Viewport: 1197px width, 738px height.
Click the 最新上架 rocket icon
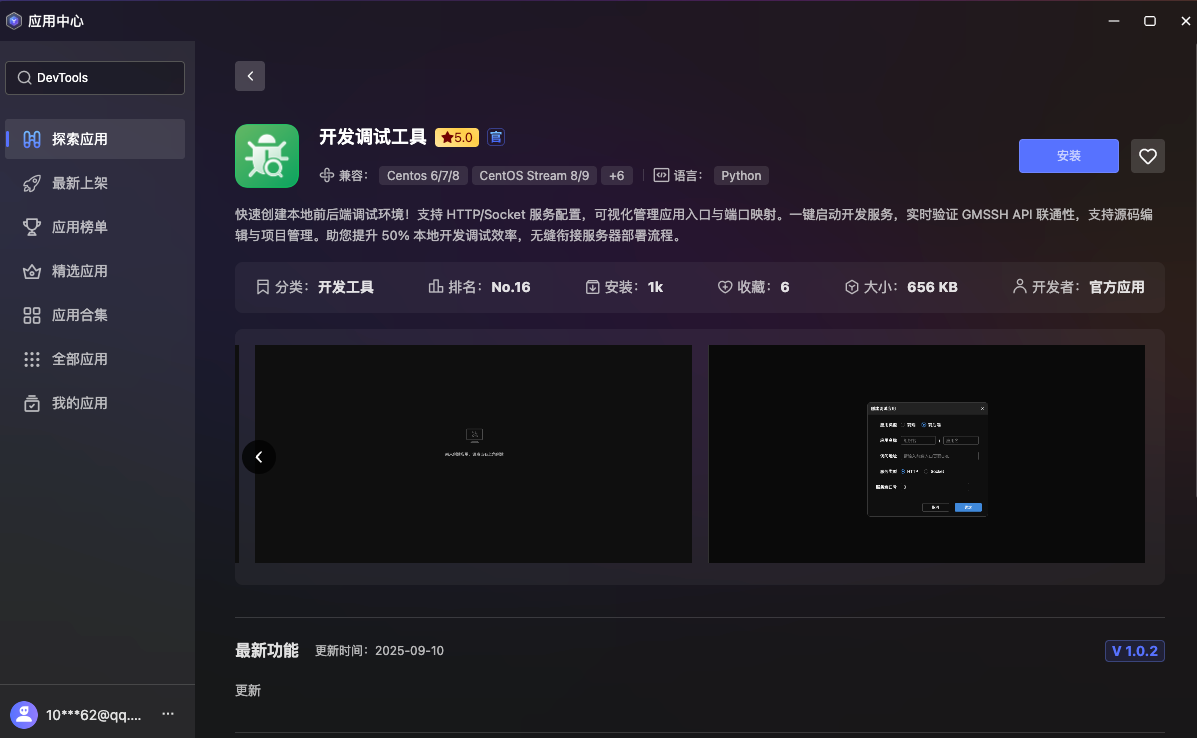(31, 183)
